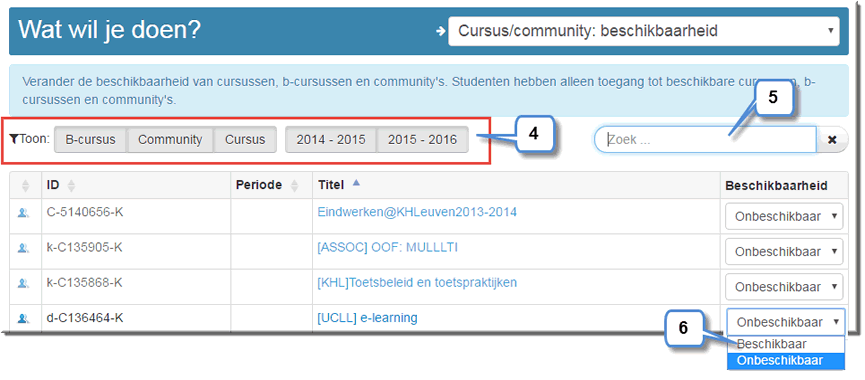Viewport: 865px width, 380px height.
Task: Select Onbeschikbaar option in open list
Action: click(786, 361)
